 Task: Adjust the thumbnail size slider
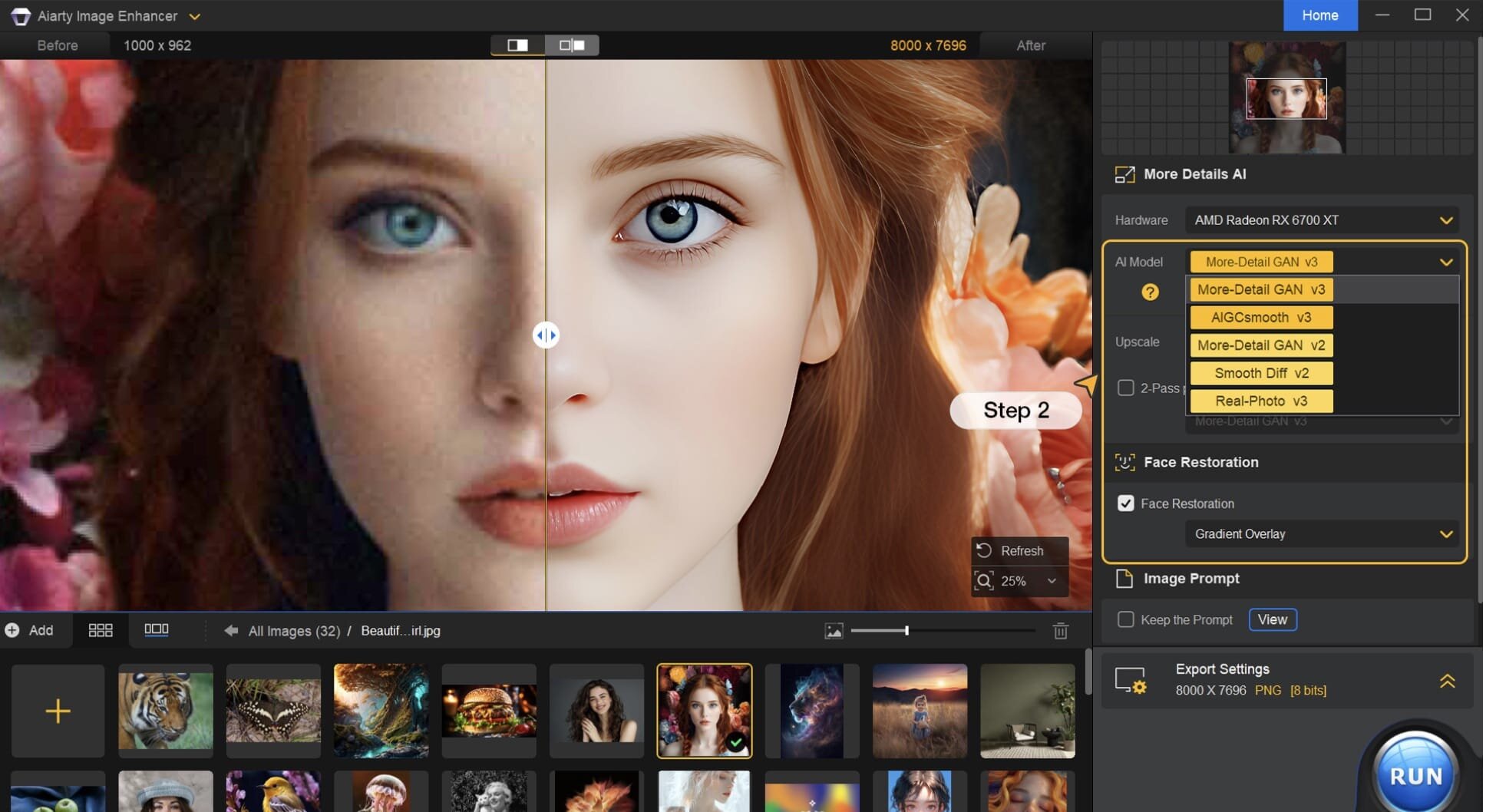906,630
